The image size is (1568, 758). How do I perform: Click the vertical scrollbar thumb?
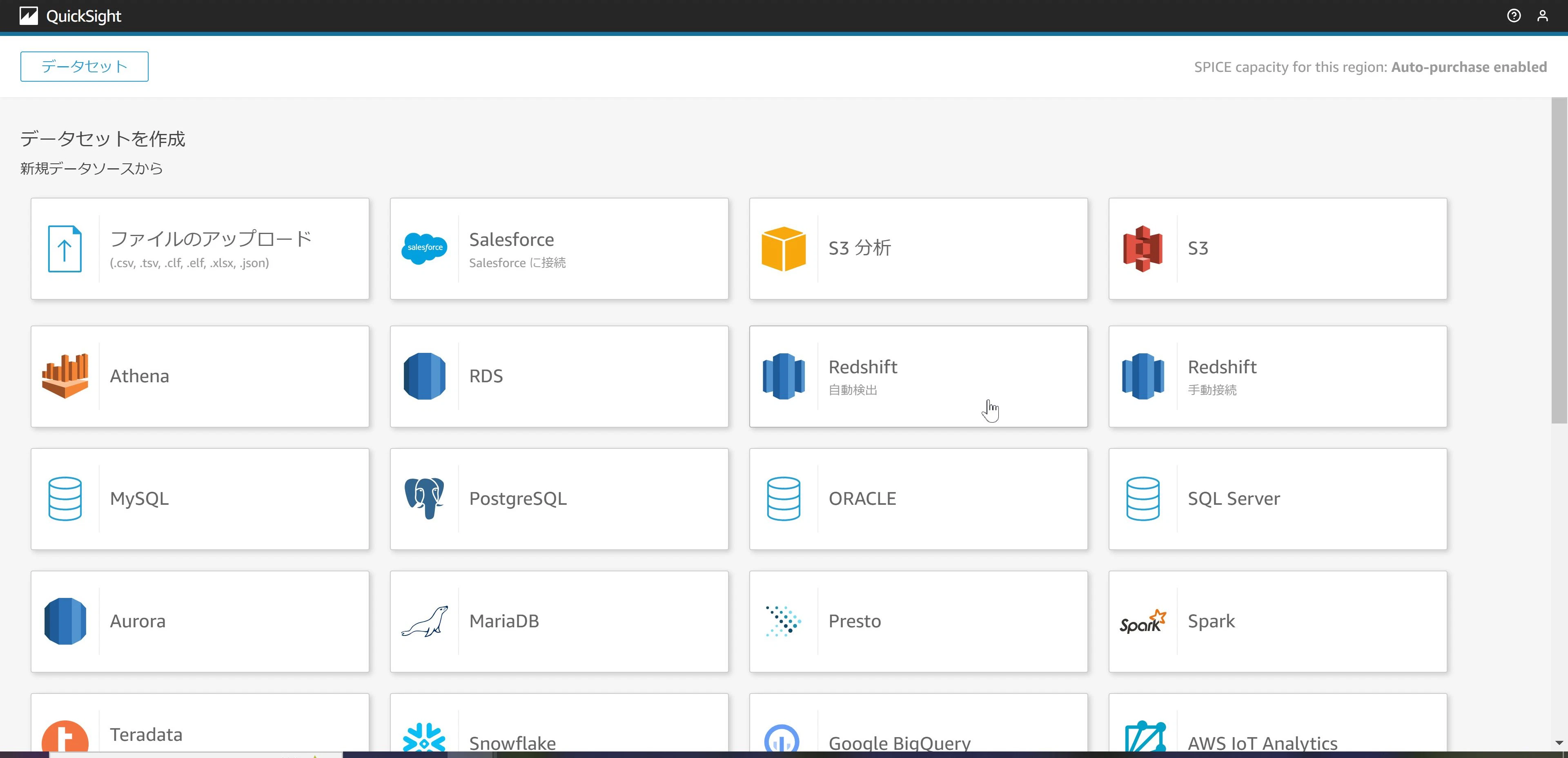(1559, 260)
